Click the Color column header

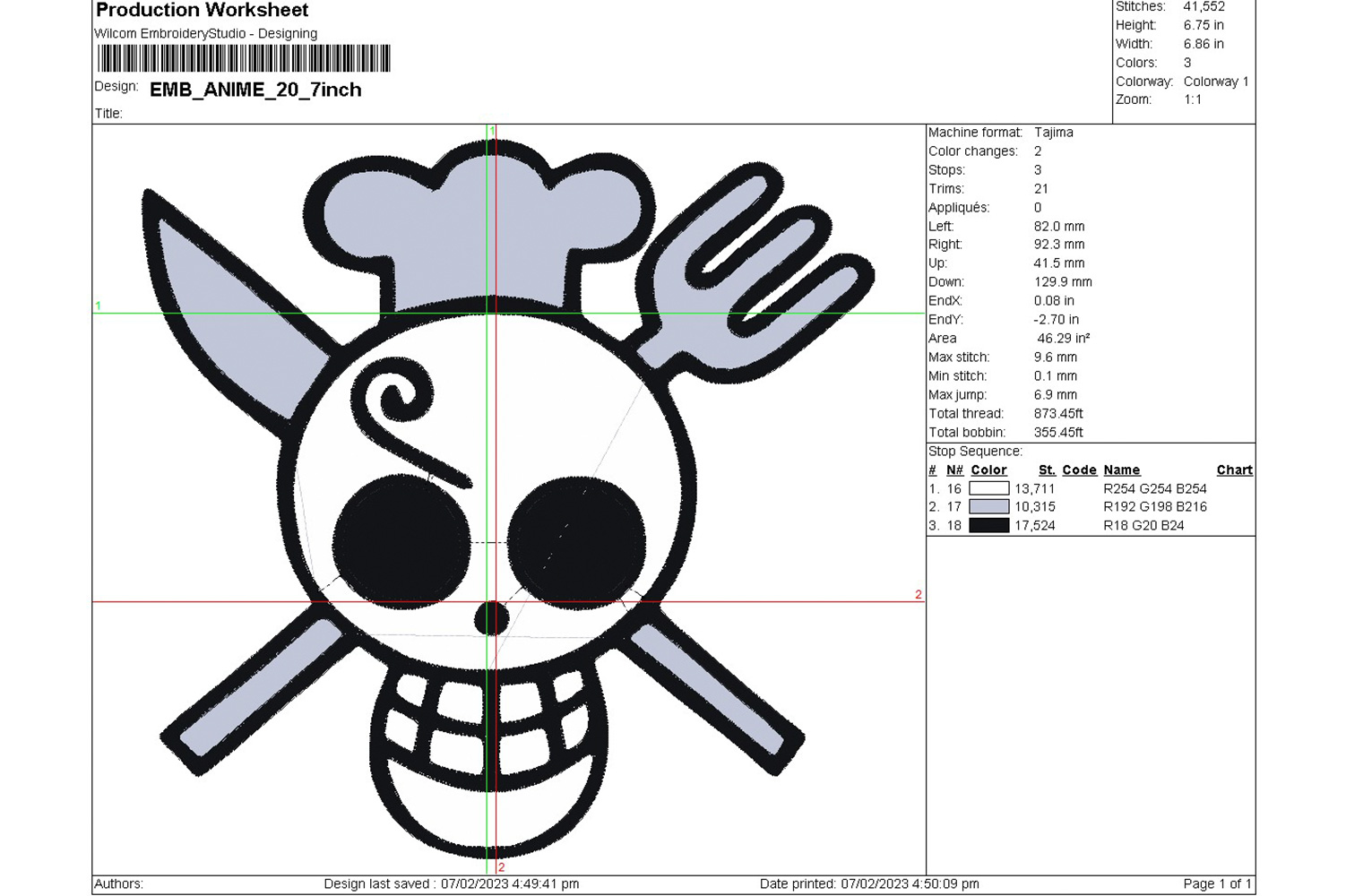pos(988,470)
